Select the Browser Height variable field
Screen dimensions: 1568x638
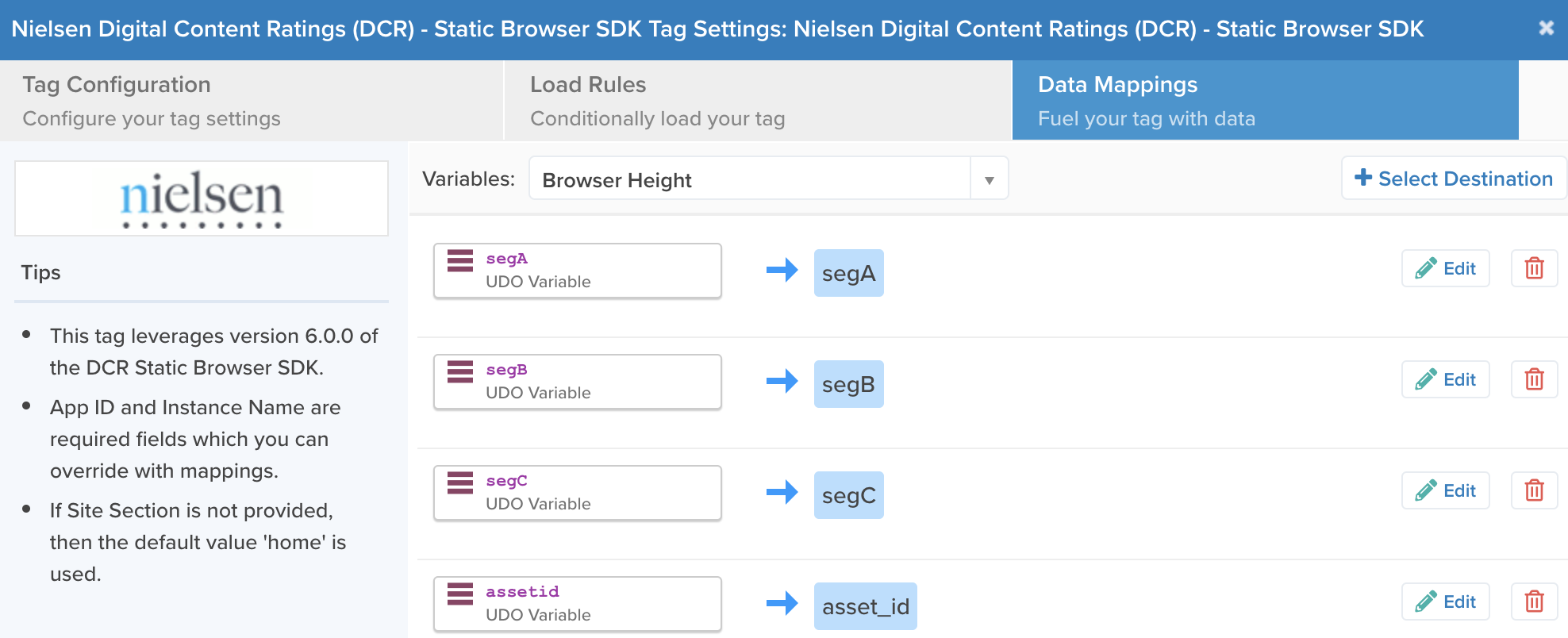pyautogui.click(x=750, y=180)
